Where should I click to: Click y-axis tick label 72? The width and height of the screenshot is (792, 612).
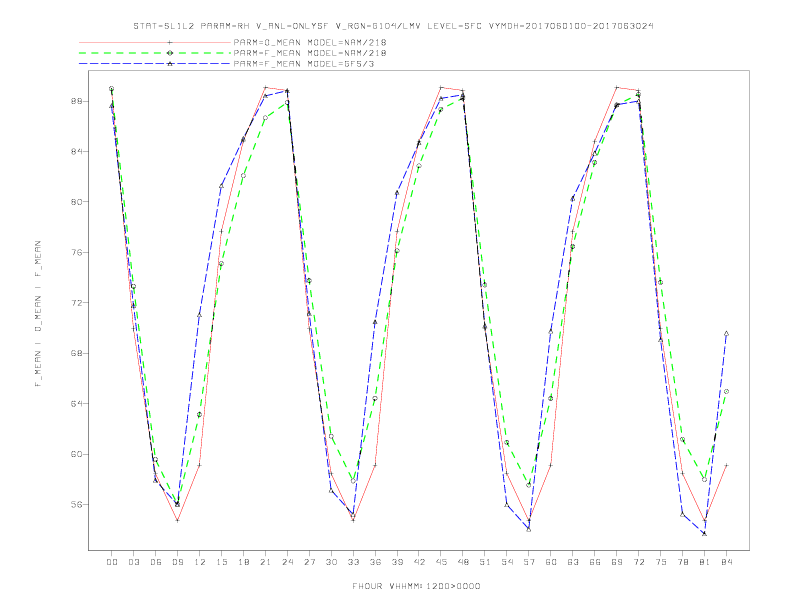click(x=77, y=303)
